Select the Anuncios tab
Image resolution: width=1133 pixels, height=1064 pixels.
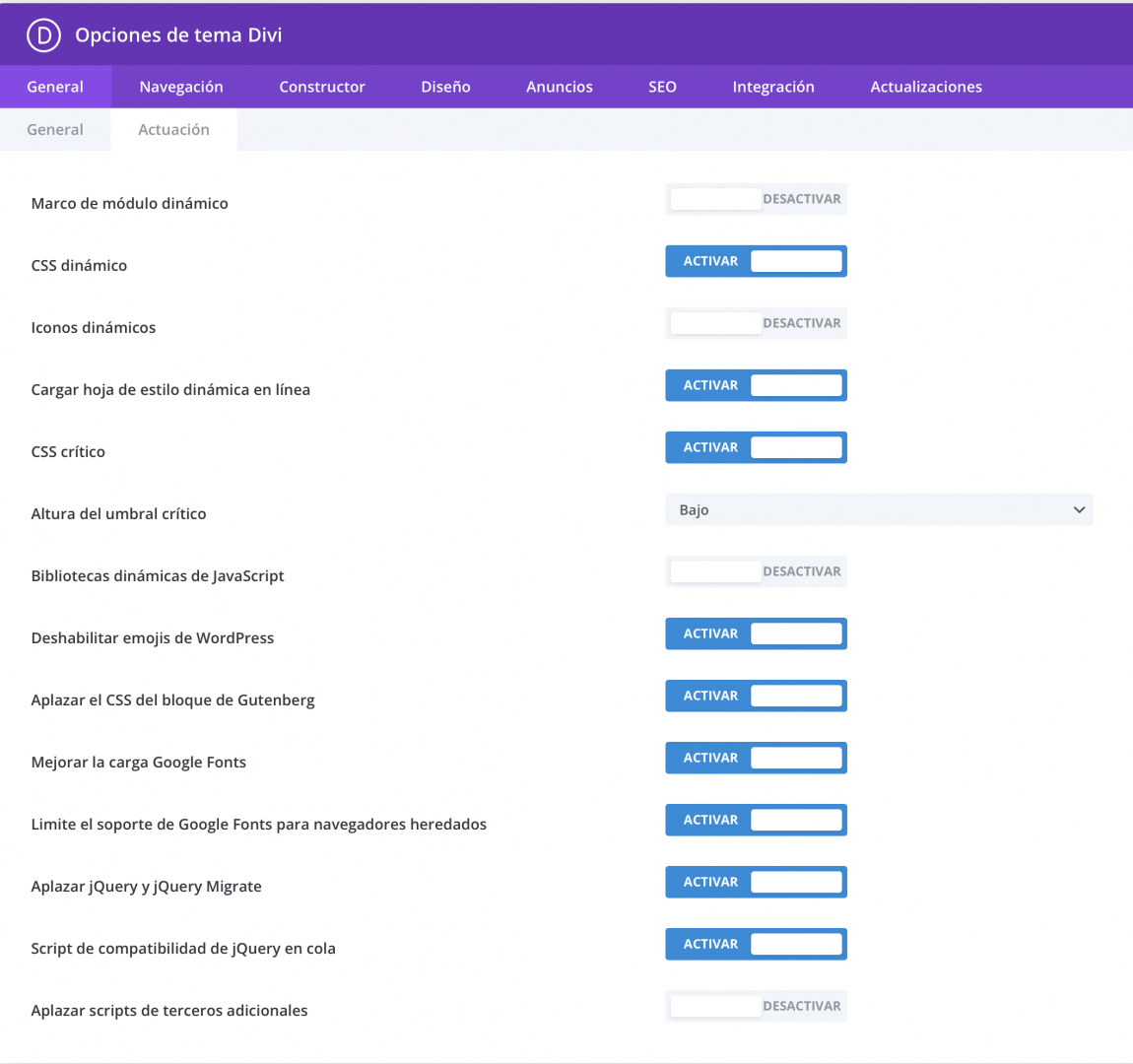click(x=560, y=87)
